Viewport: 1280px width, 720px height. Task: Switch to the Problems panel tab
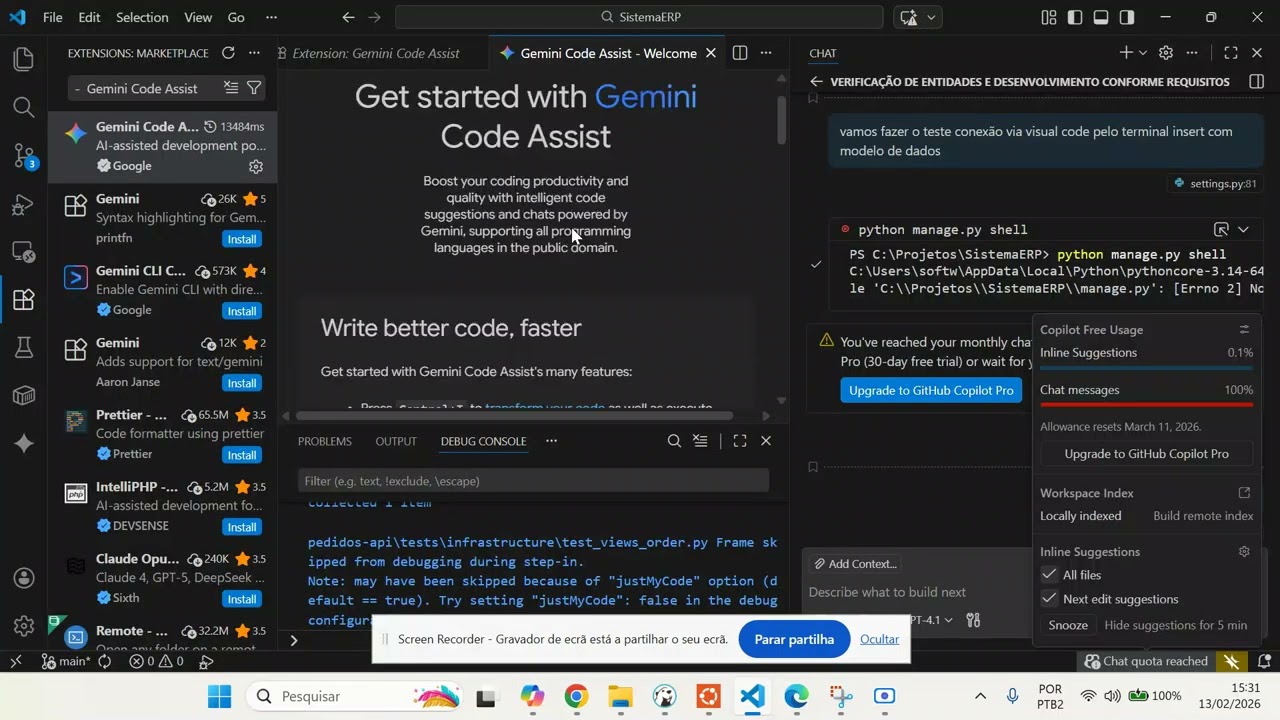(325, 441)
